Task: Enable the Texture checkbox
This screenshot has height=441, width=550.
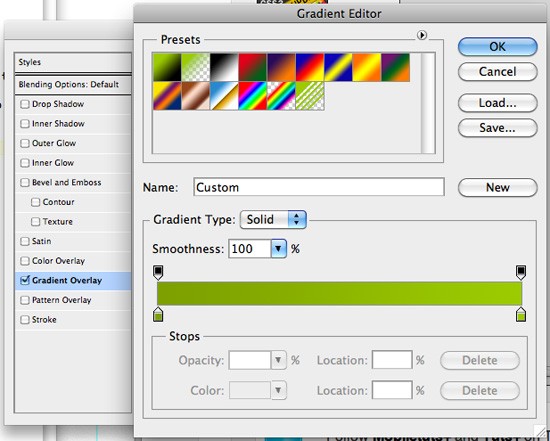Action: coord(35,222)
